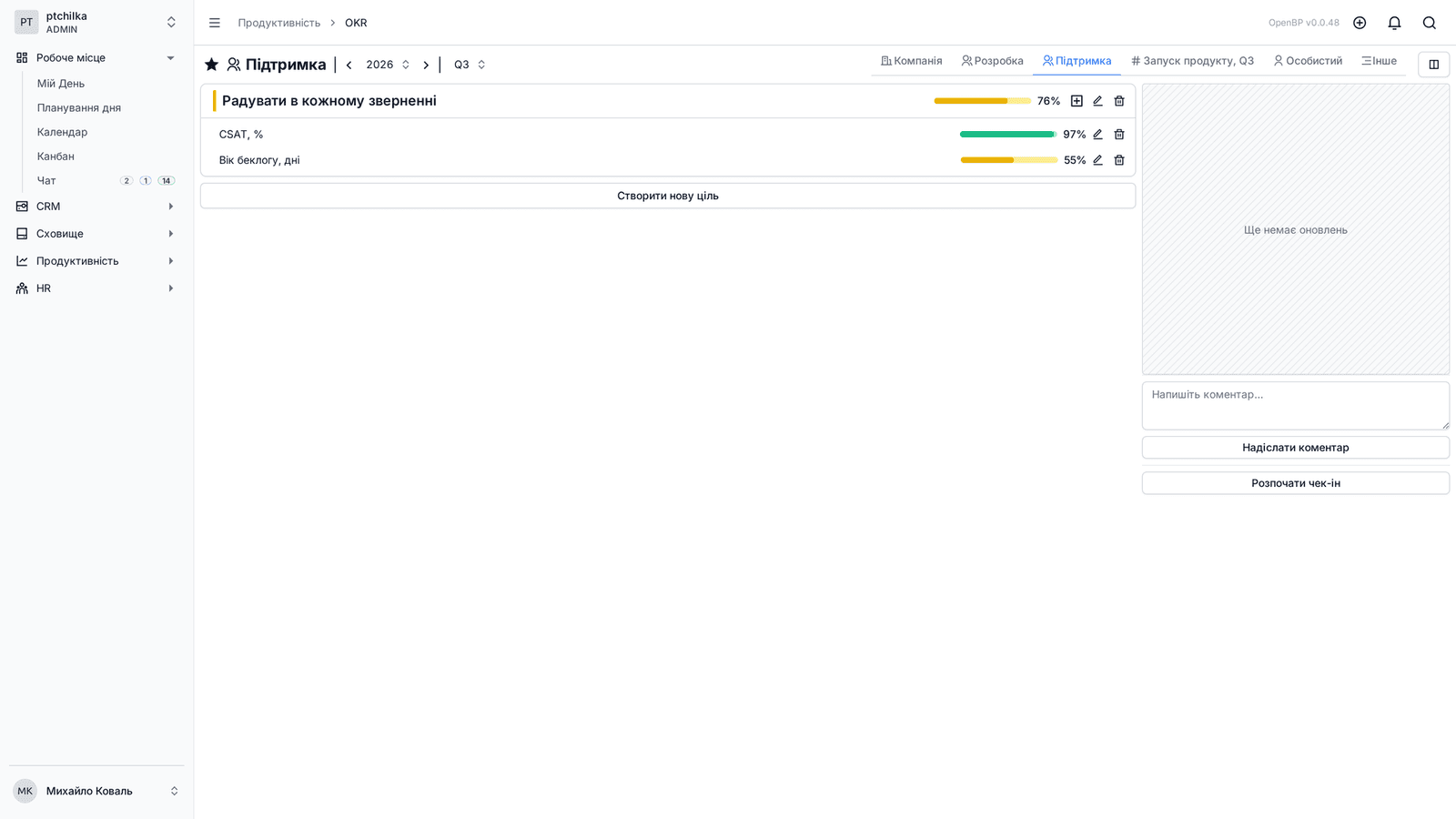The width and height of the screenshot is (1456, 819).
Task: Click the Вік беклогу progress bar
Action: (x=1009, y=160)
